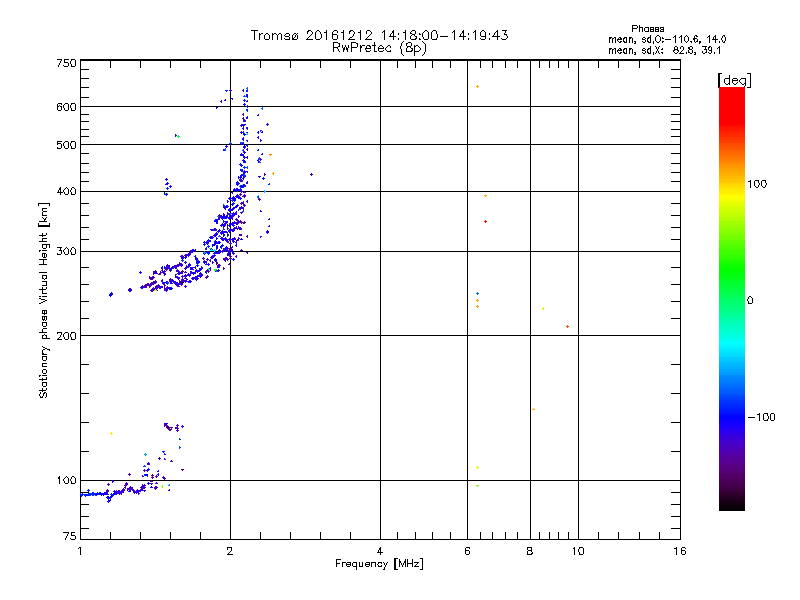Click the black bottom end of the colorbar
800x600 pixels.
[732, 503]
